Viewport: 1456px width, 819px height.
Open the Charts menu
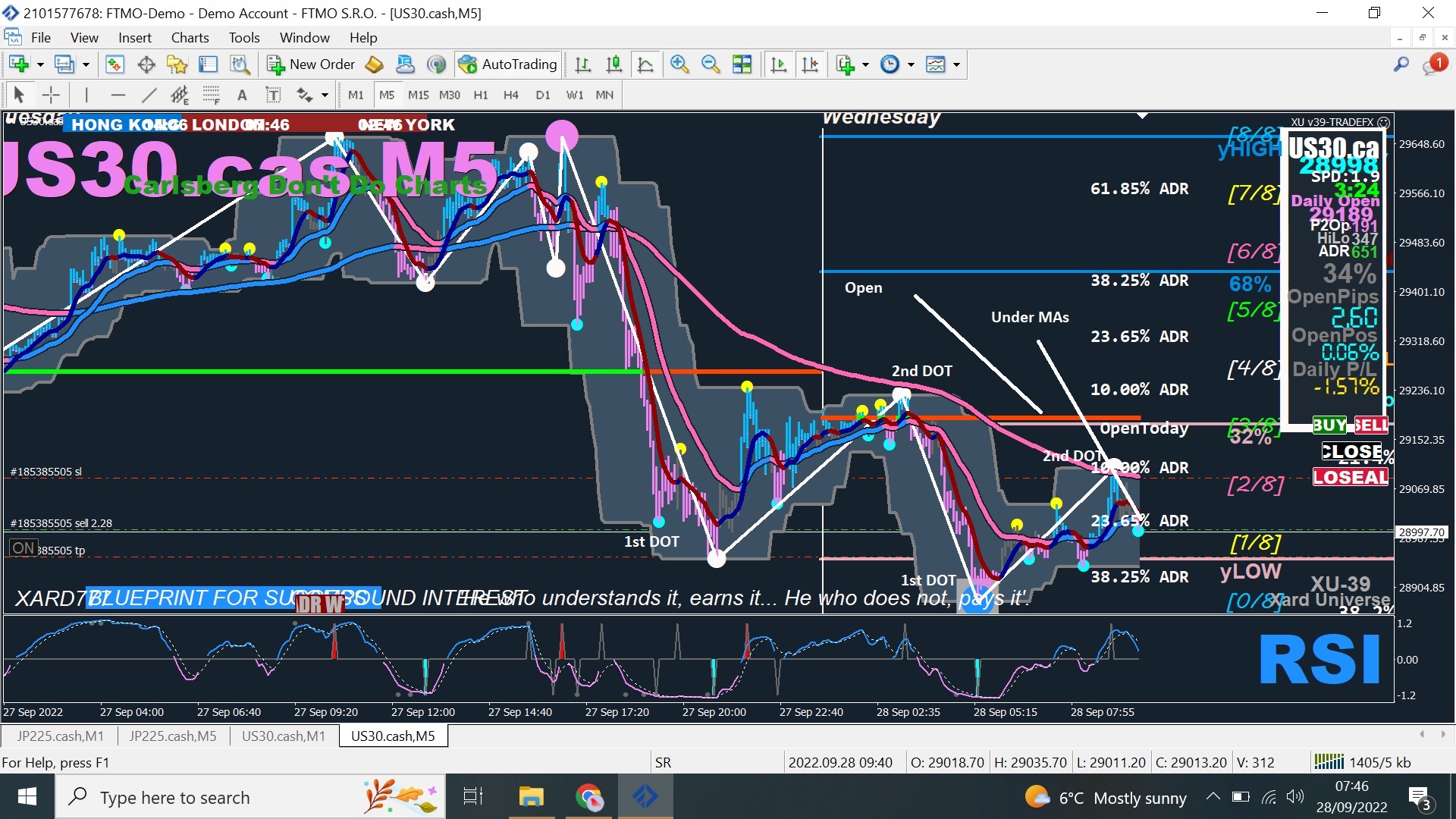coord(190,38)
